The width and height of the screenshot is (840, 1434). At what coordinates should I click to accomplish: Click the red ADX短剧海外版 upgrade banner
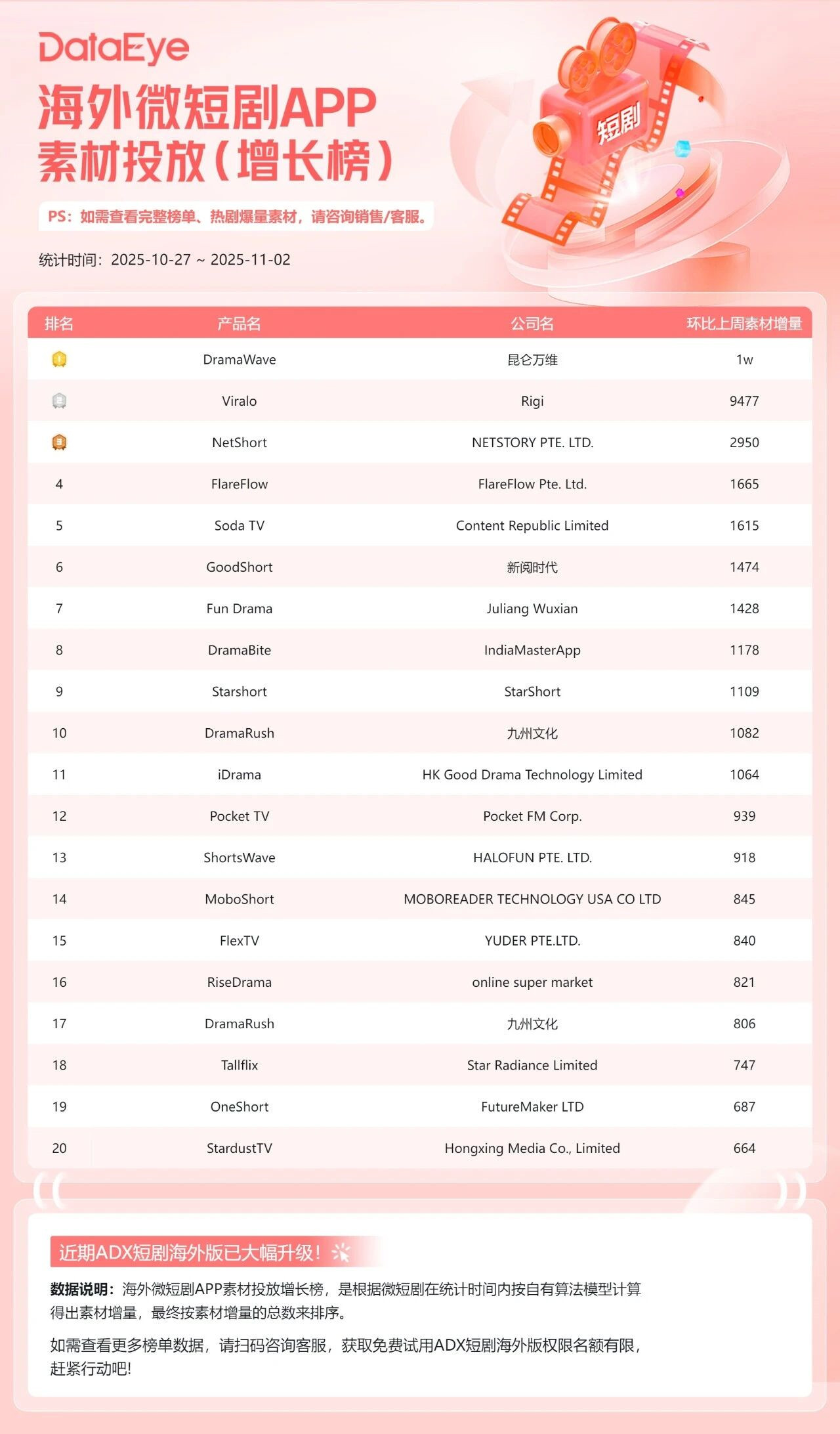pos(190,1253)
